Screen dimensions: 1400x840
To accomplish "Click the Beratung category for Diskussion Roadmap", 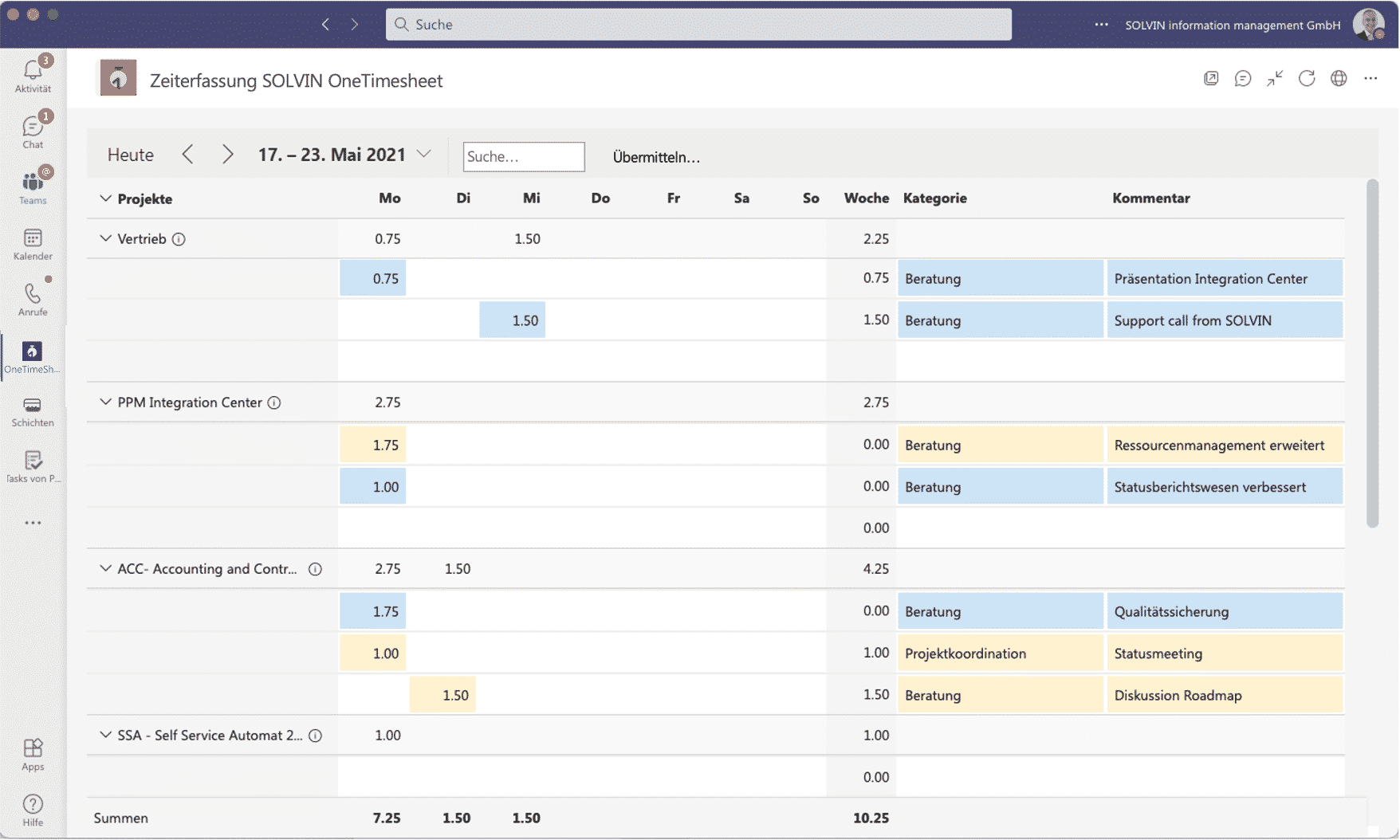I will 1001,695.
